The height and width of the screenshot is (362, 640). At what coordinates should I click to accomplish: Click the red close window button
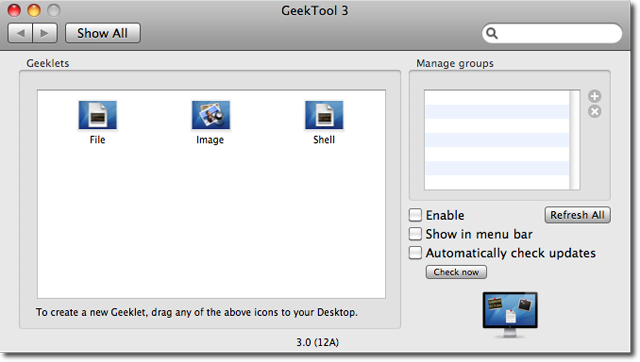pyautogui.click(x=14, y=10)
